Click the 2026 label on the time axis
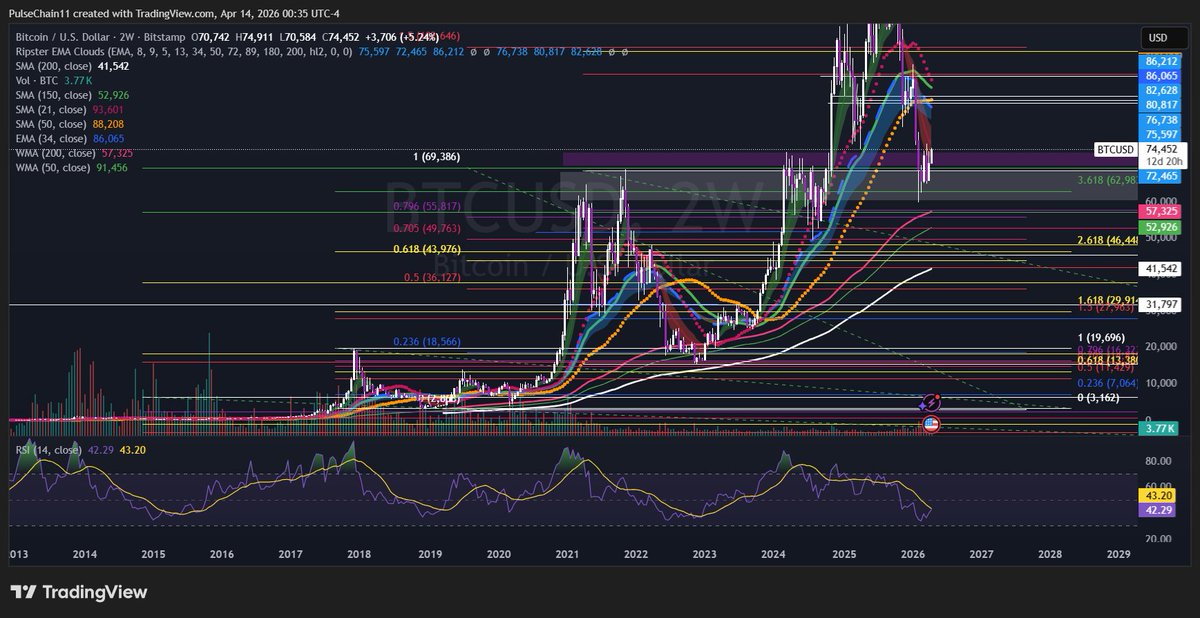The height and width of the screenshot is (618, 1200). pyautogui.click(x=912, y=553)
